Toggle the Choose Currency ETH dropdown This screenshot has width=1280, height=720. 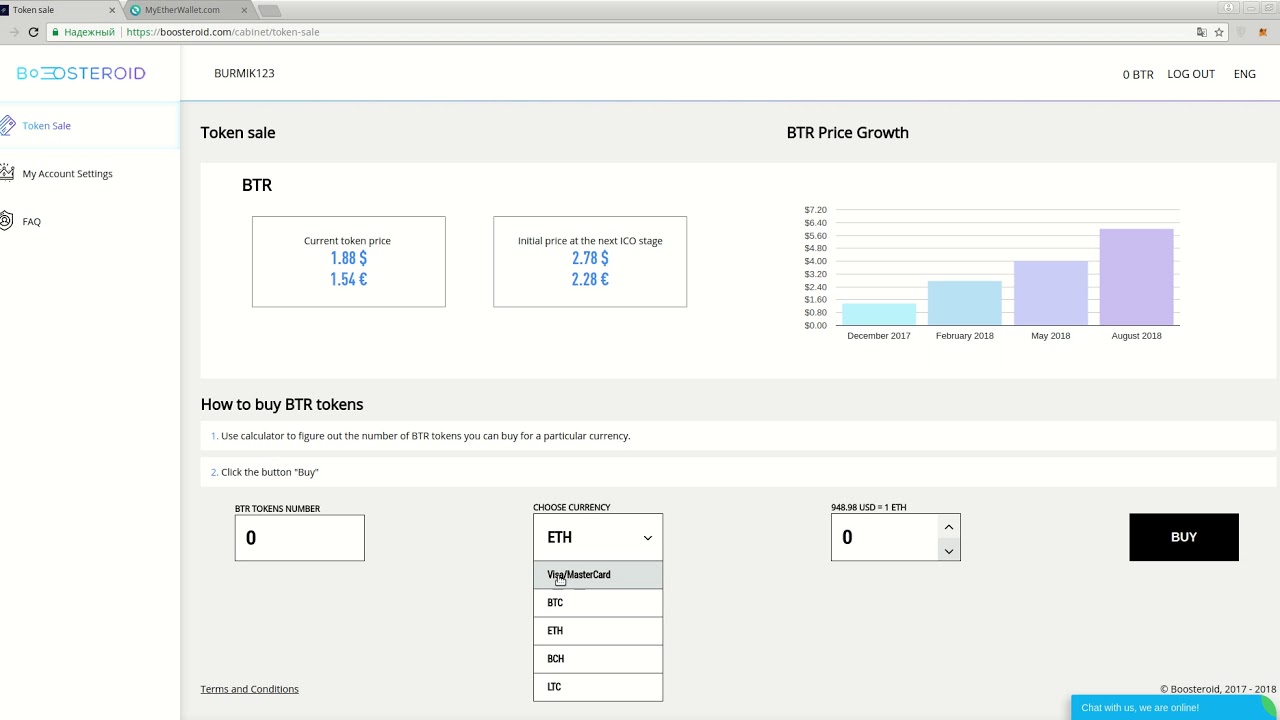point(598,537)
